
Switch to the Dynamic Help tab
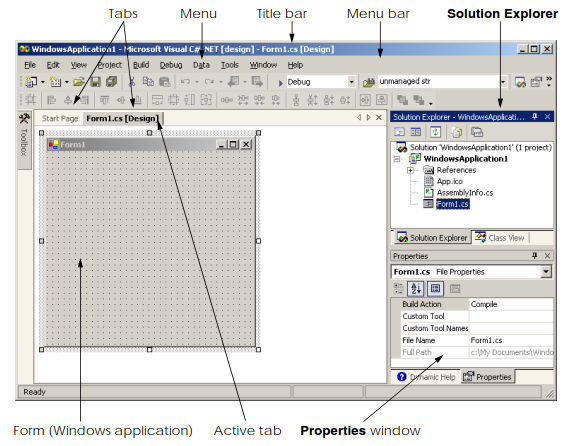point(427,377)
